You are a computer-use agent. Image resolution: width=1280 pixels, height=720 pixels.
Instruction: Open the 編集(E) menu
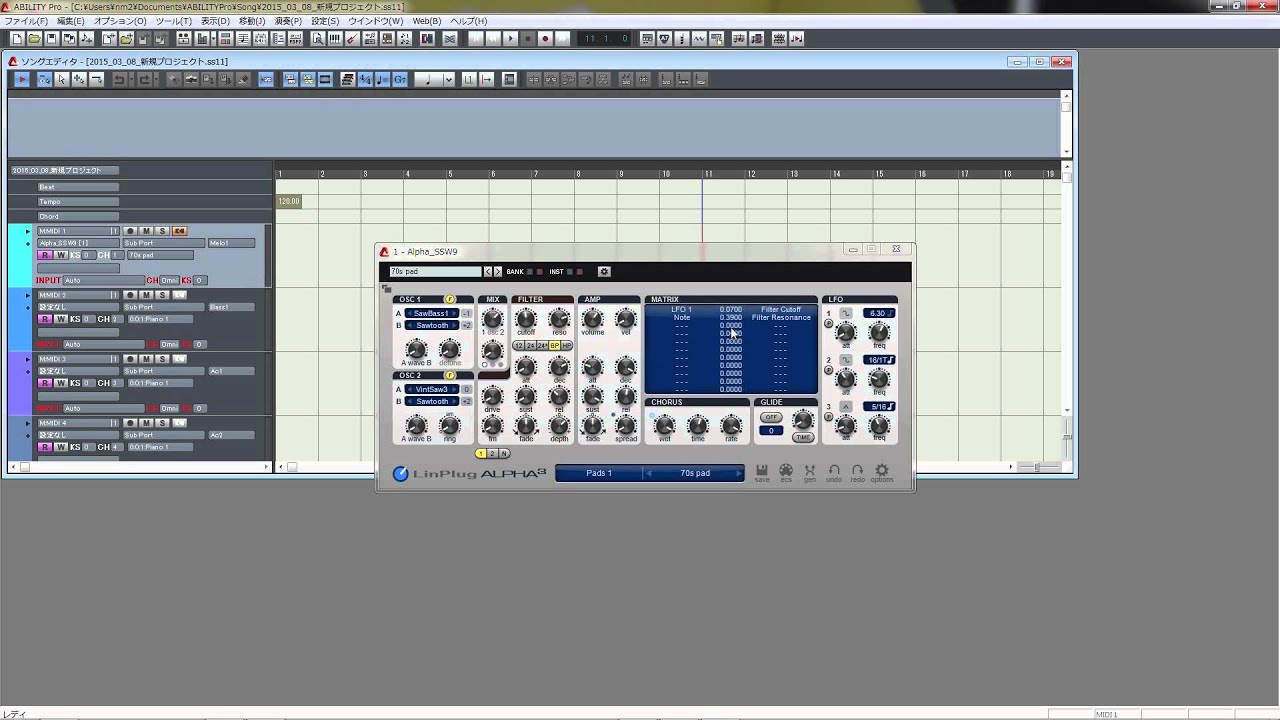tap(71, 21)
